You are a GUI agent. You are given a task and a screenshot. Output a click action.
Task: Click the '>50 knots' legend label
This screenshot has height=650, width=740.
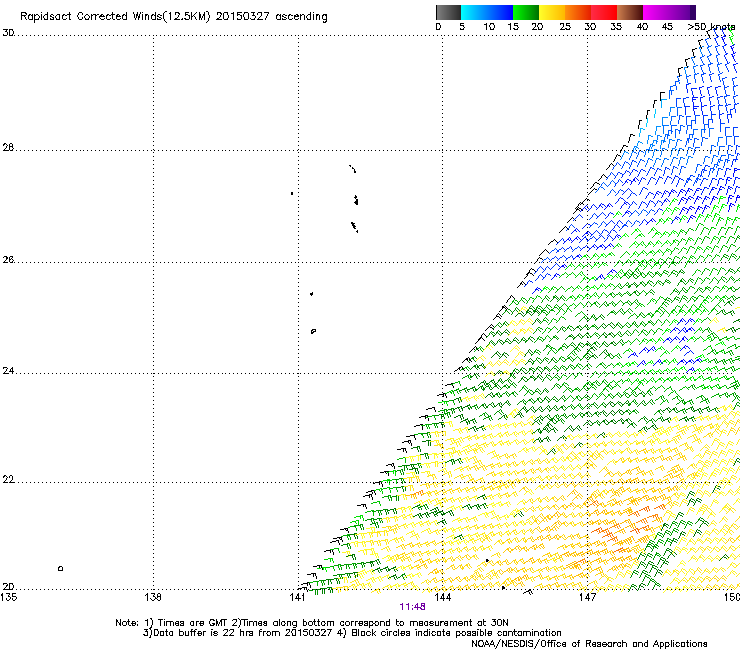pyautogui.click(x=711, y=27)
